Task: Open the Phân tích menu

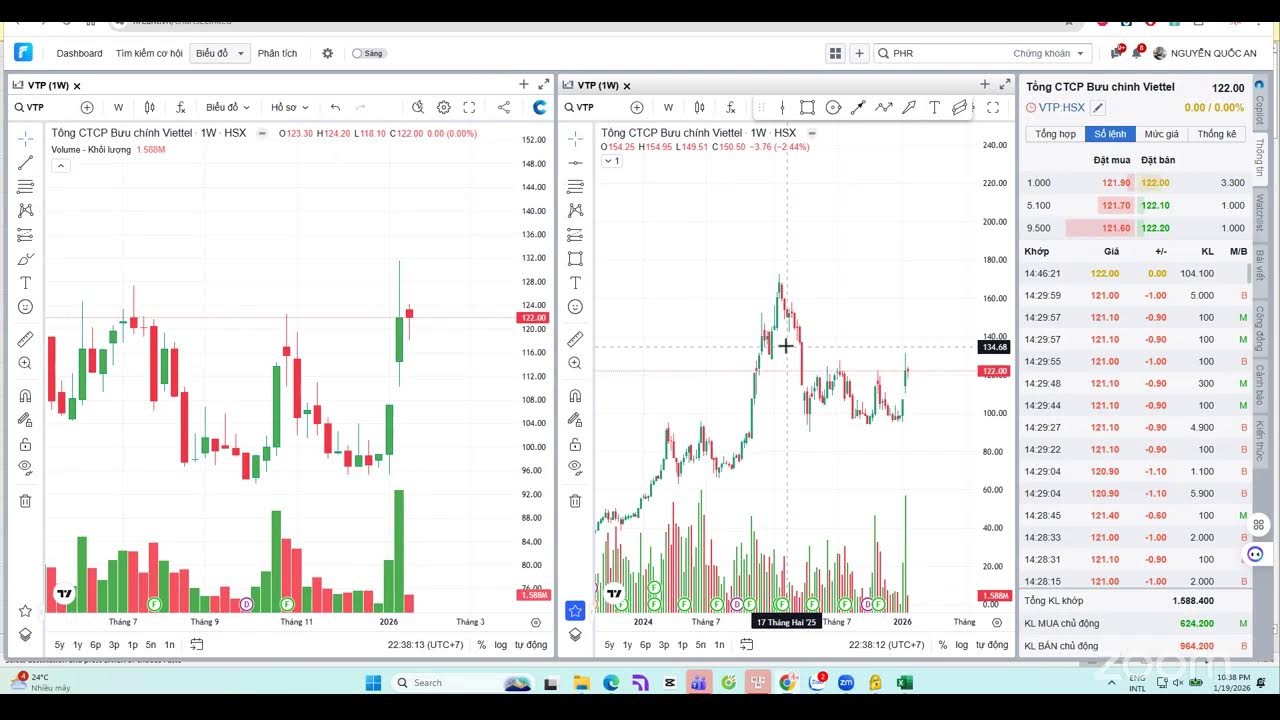Action: 277,53
